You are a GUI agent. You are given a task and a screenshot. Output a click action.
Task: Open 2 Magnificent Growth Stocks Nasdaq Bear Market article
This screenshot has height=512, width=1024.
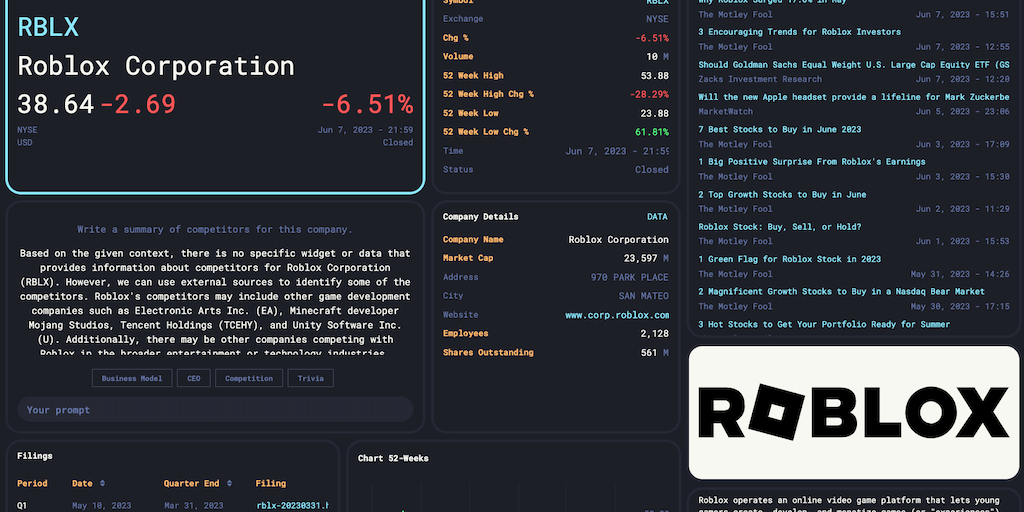point(841,292)
